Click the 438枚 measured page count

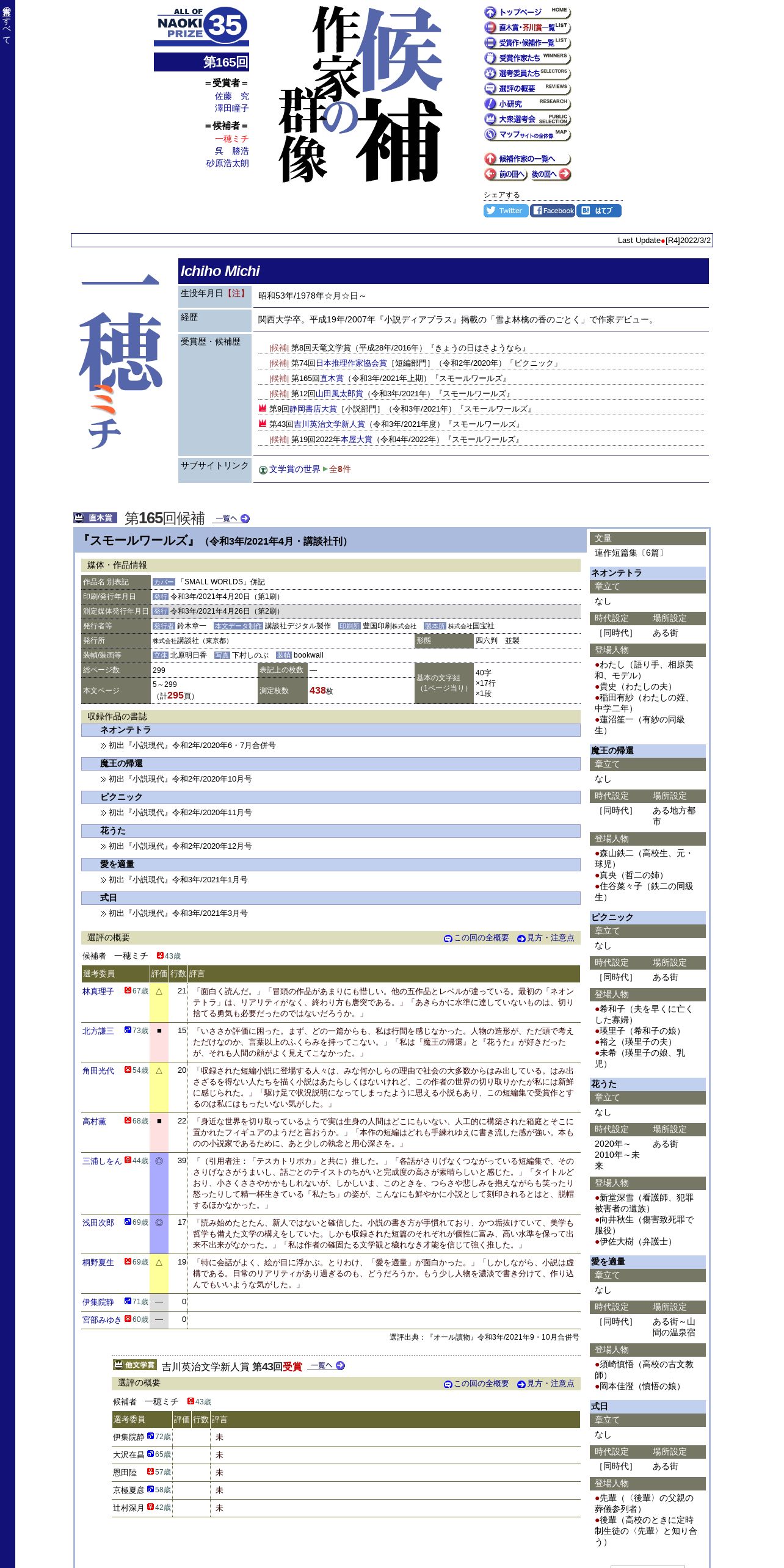[321, 691]
